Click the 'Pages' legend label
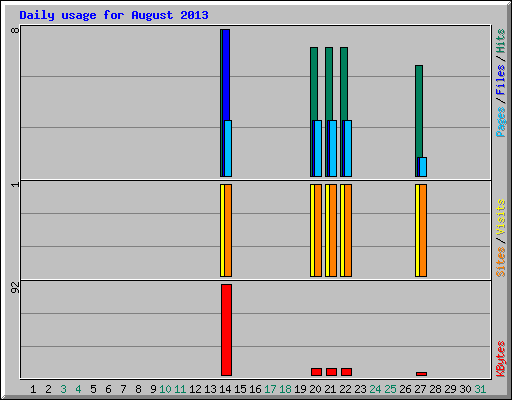Screen dimensions: 512x400 [500, 122]
